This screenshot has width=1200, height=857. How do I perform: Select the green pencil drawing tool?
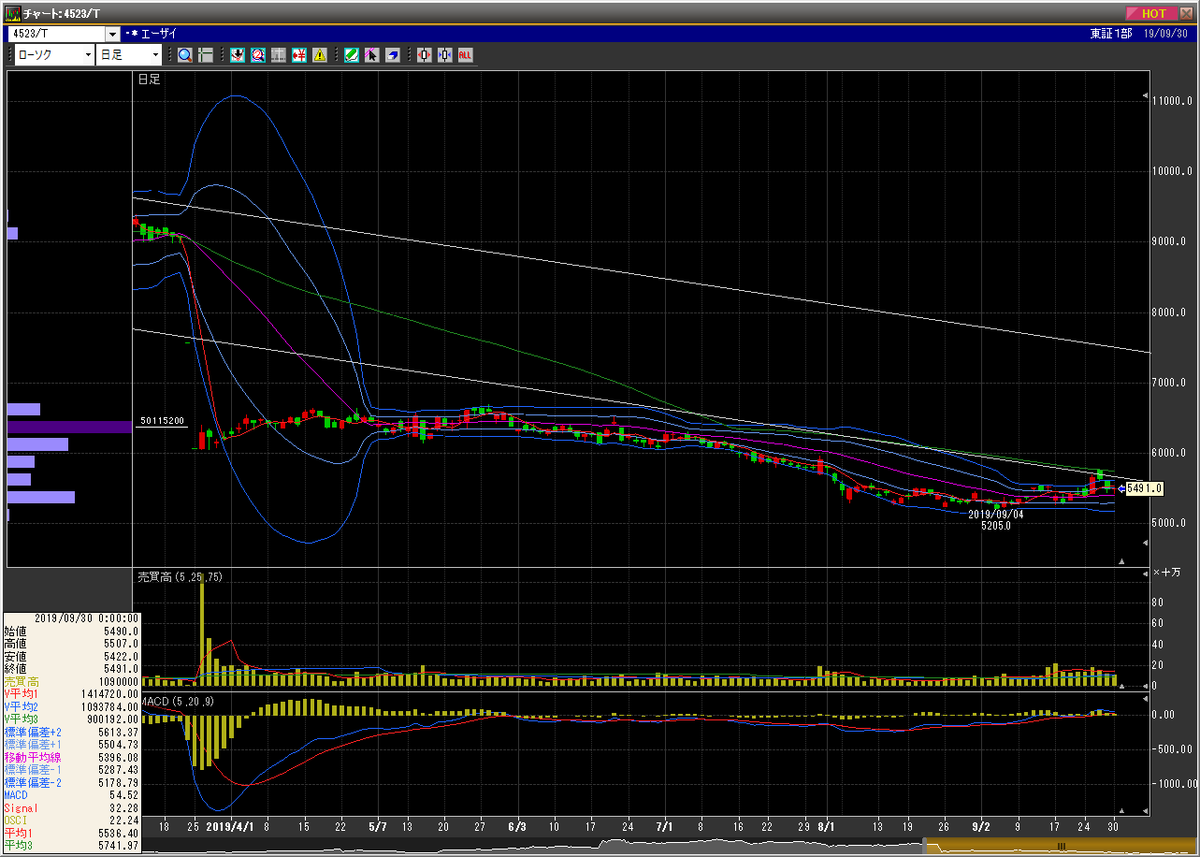coord(351,54)
